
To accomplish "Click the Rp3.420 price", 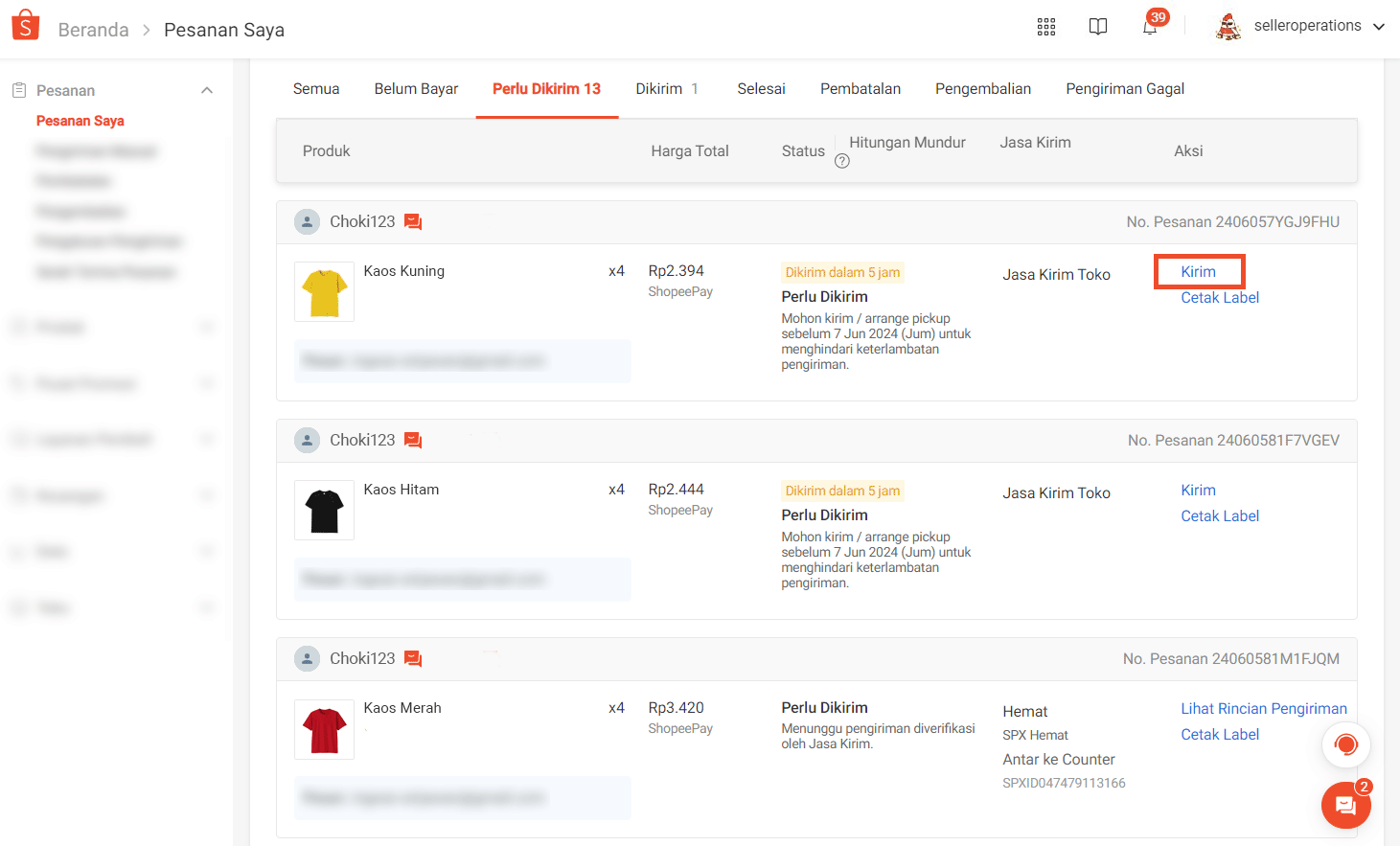I will tap(677, 708).
